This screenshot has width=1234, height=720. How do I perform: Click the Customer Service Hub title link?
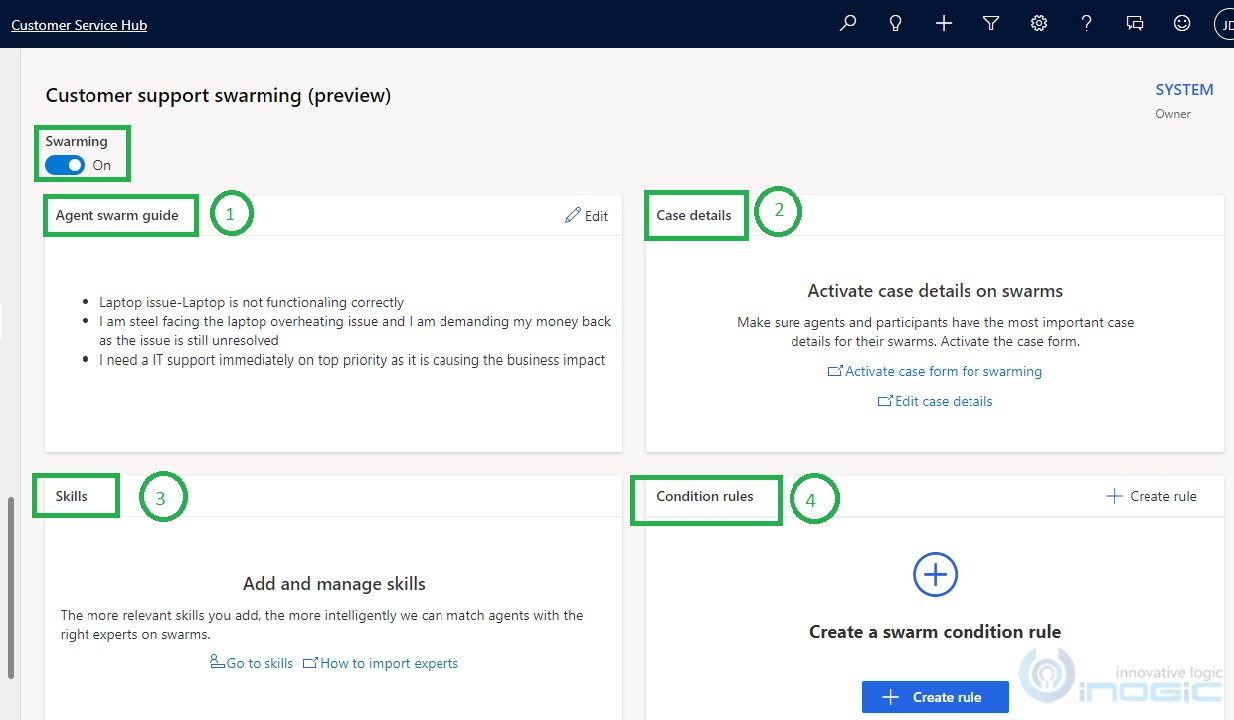(79, 25)
